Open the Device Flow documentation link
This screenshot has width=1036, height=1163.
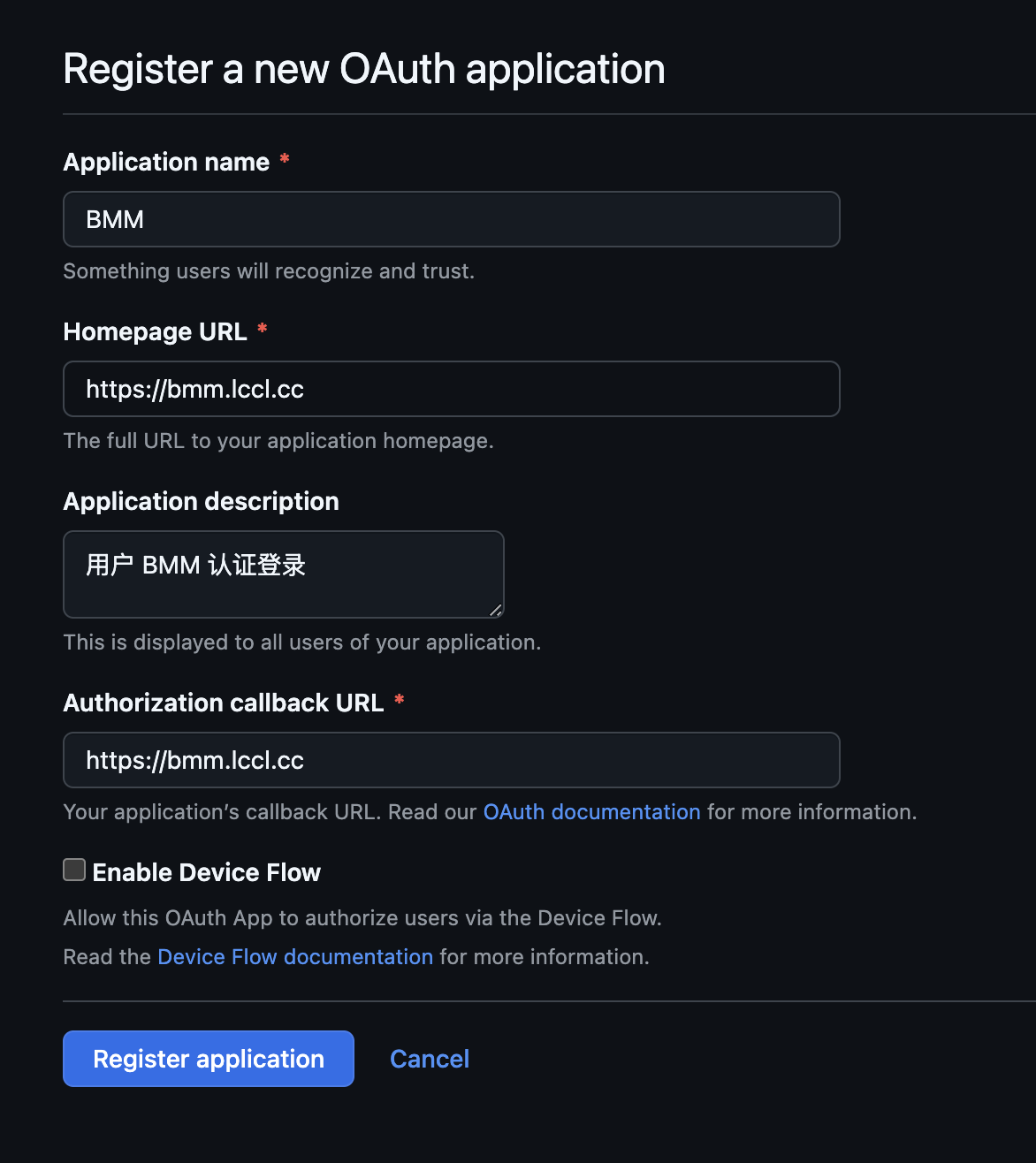tap(295, 956)
